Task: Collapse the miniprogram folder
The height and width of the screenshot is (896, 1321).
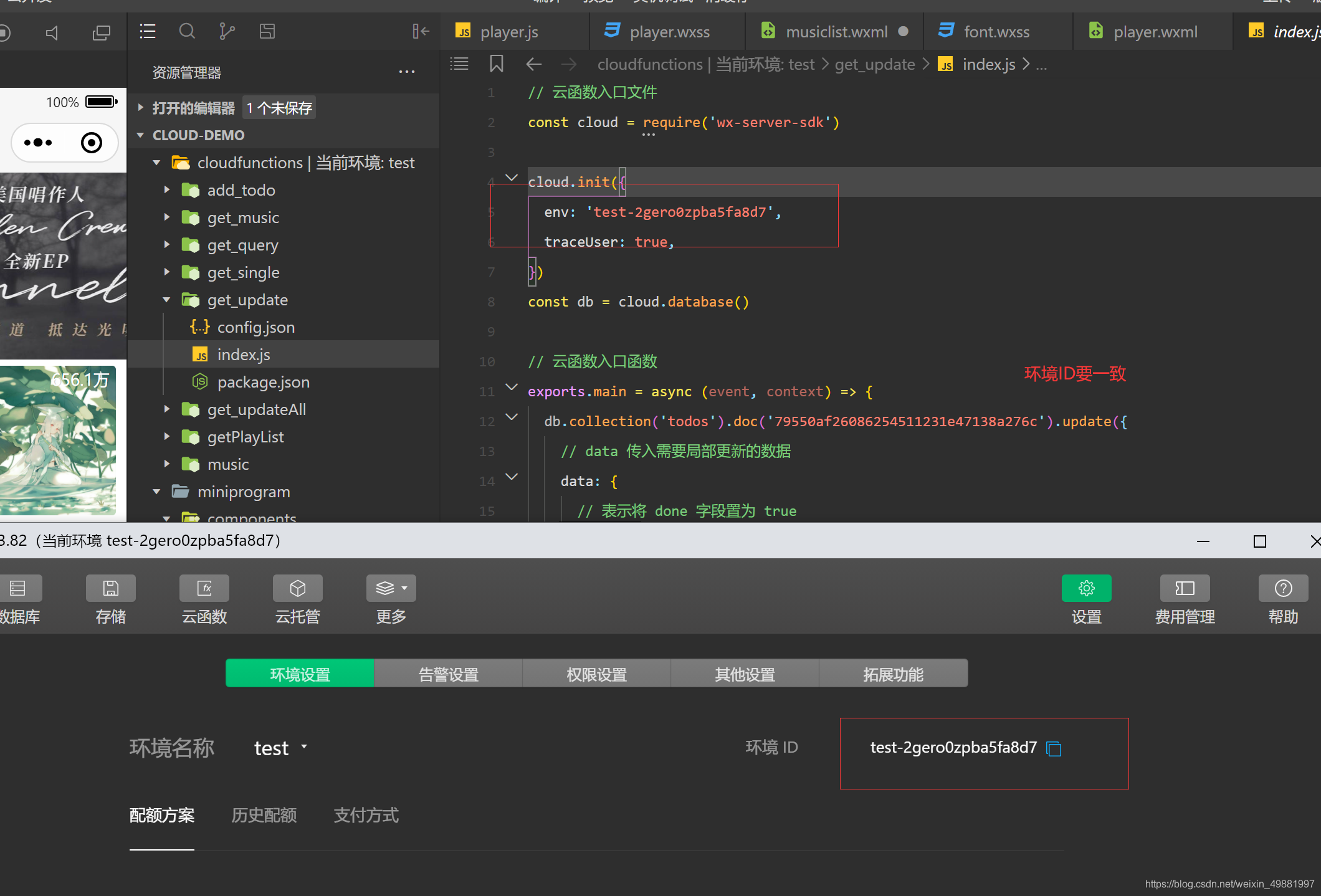Action: click(156, 492)
